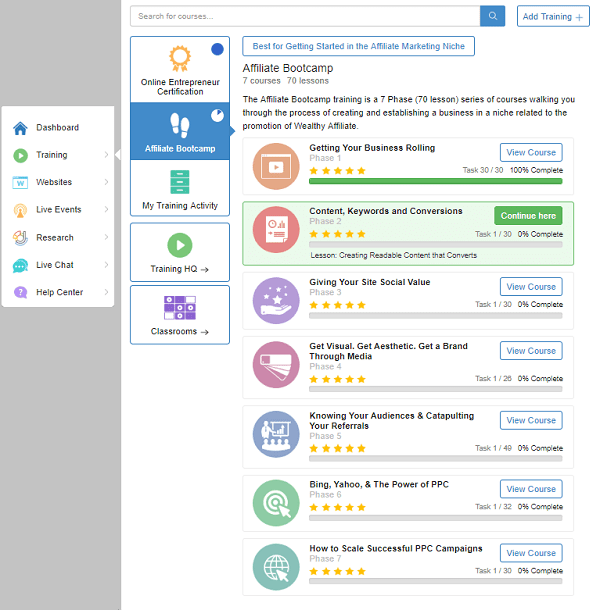Open the Classrooms link

click(x=180, y=315)
